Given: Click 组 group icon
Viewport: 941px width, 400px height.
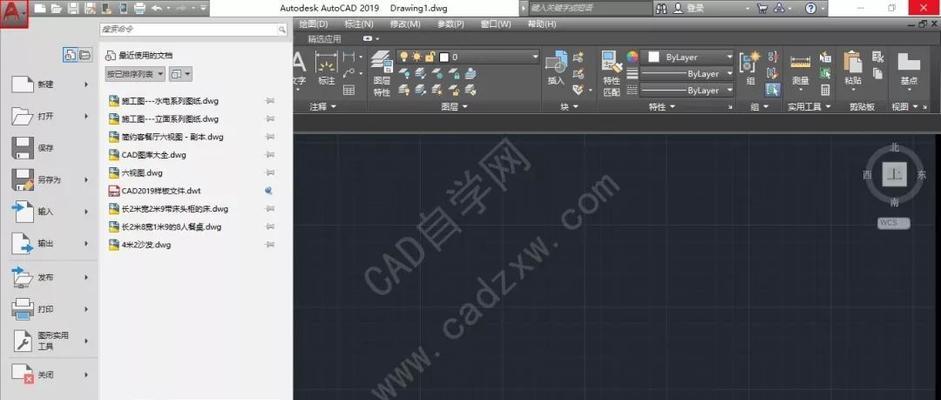Looking at the screenshot, I should [x=750, y=68].
